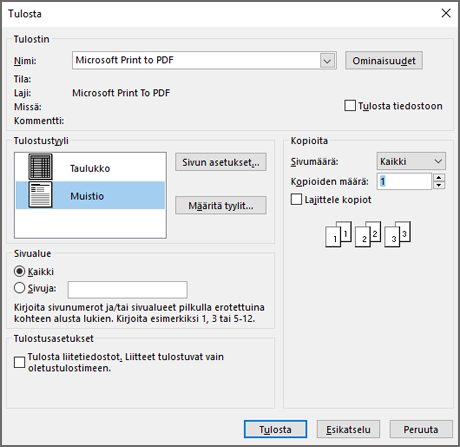Select the Taulukko entry in the style list
This screenshot has height=447, width=460.
[90, 168]
